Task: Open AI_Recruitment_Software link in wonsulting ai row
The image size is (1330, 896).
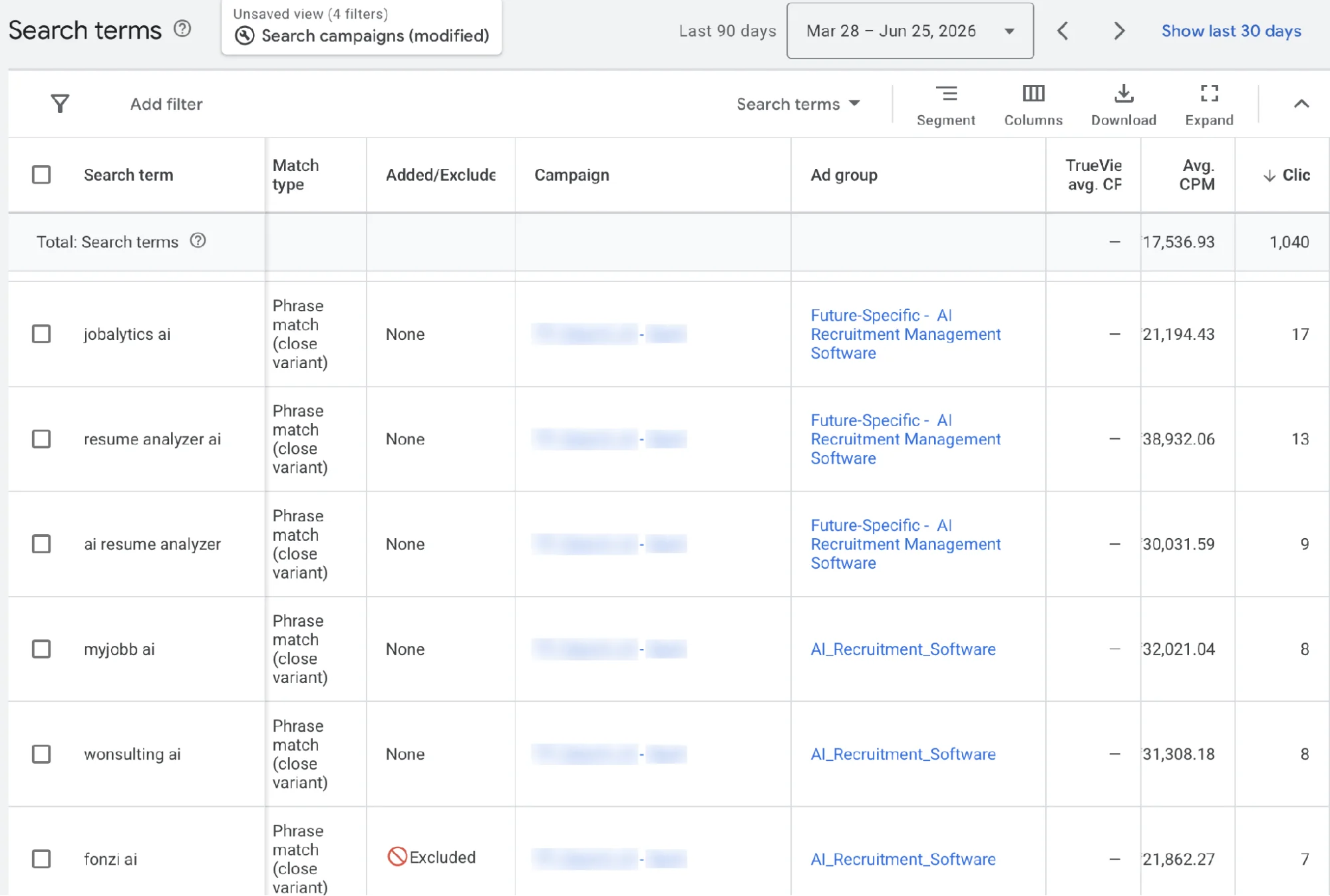Action: 903,754
